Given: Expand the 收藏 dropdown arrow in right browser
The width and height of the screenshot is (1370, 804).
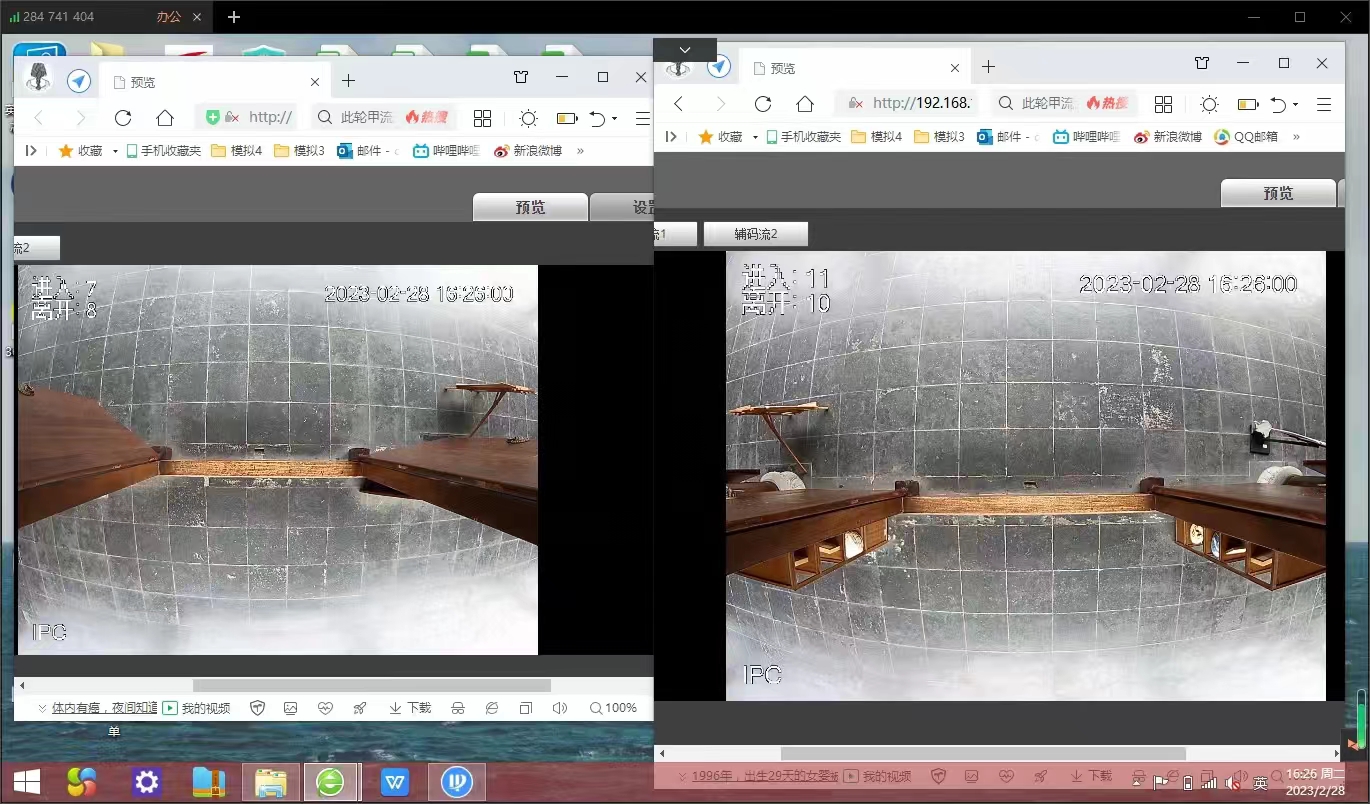Looking at the screenshot, I should [x=755, y=137].
